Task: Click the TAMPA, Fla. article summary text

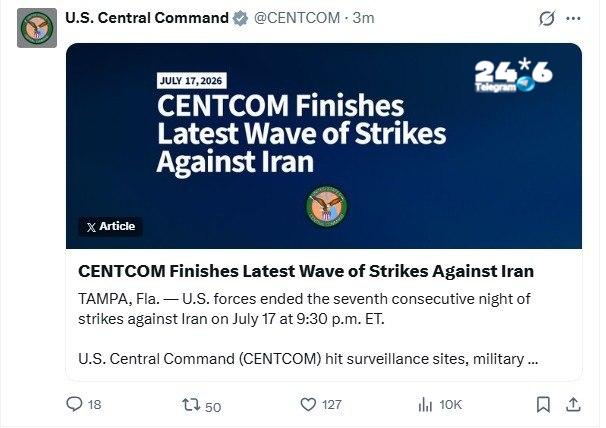Action: coord(304,309)
